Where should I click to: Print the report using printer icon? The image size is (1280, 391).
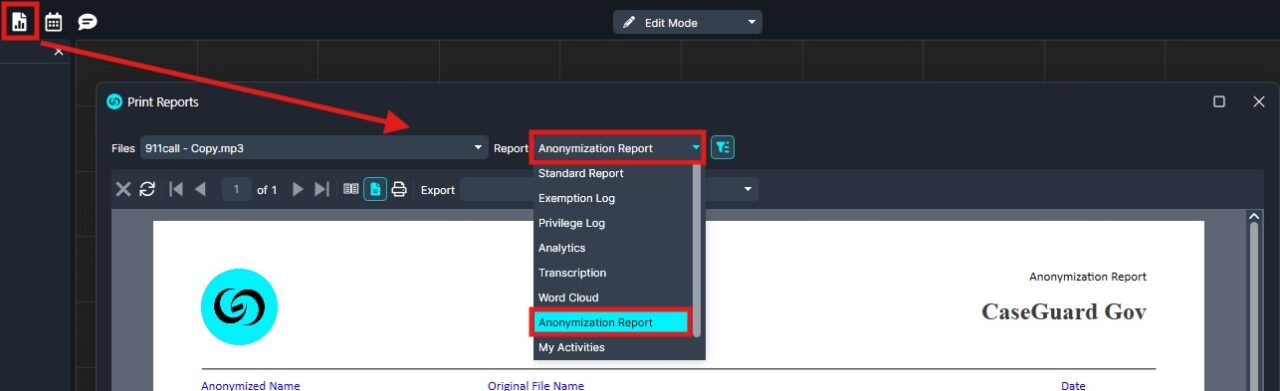point(399,189)
